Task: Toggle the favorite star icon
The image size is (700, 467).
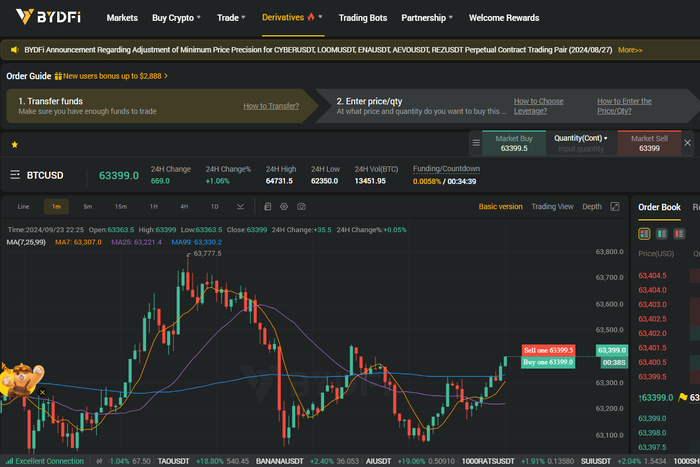Action: click(x=15, y=145)
